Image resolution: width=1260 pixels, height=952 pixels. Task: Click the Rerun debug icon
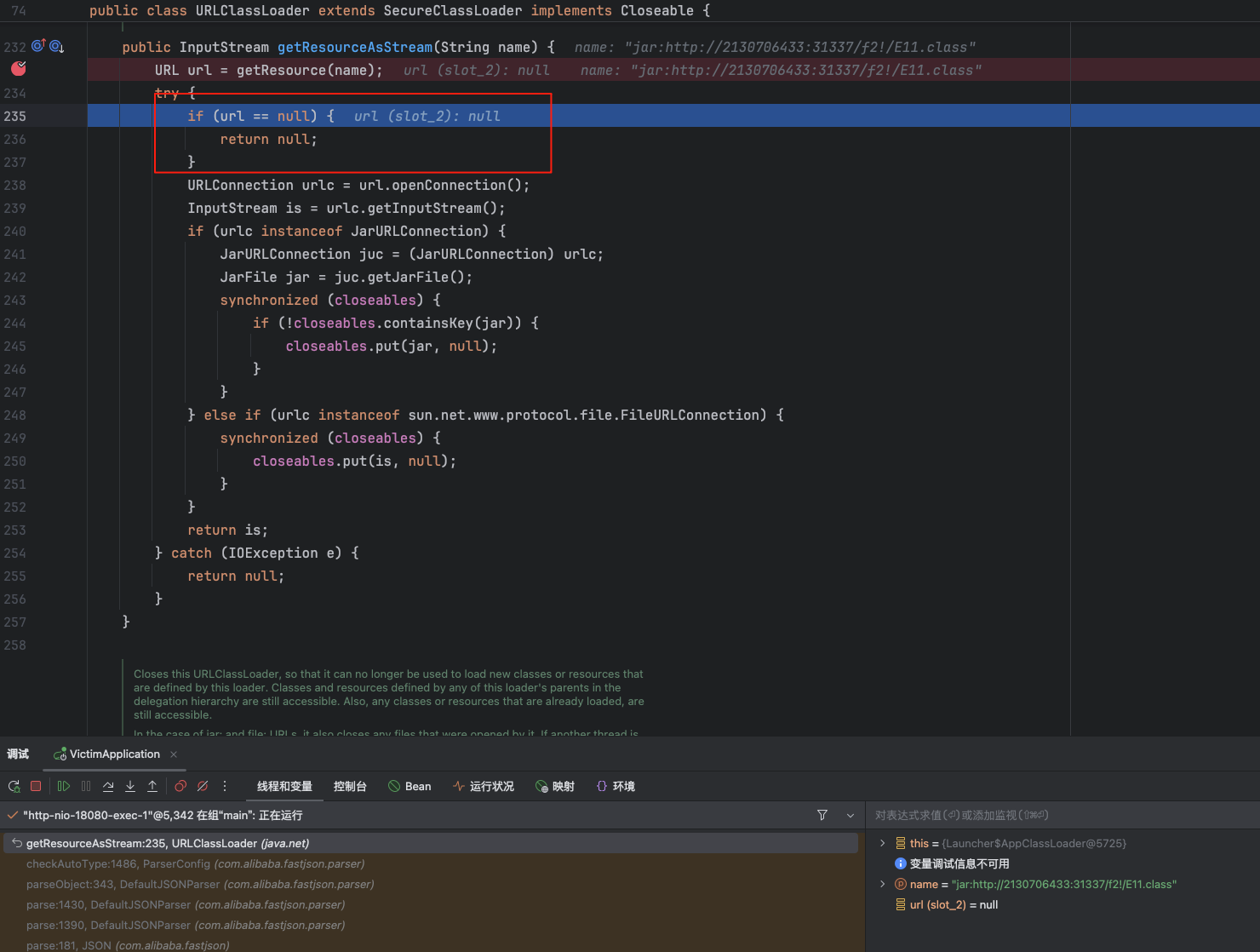point(14,786)
